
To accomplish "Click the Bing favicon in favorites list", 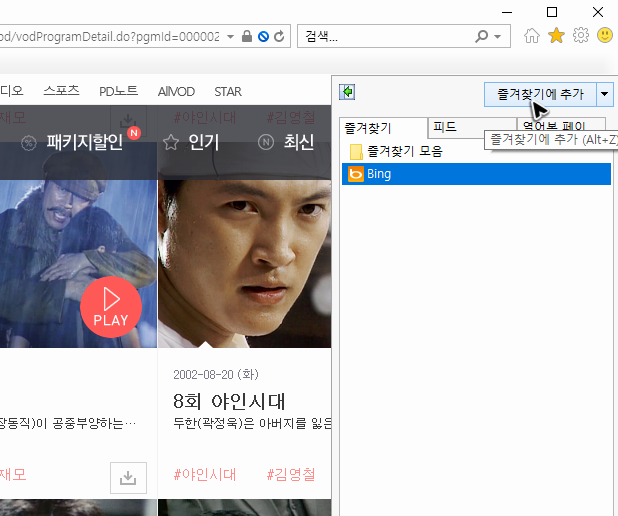I will [x=356, y=174].
